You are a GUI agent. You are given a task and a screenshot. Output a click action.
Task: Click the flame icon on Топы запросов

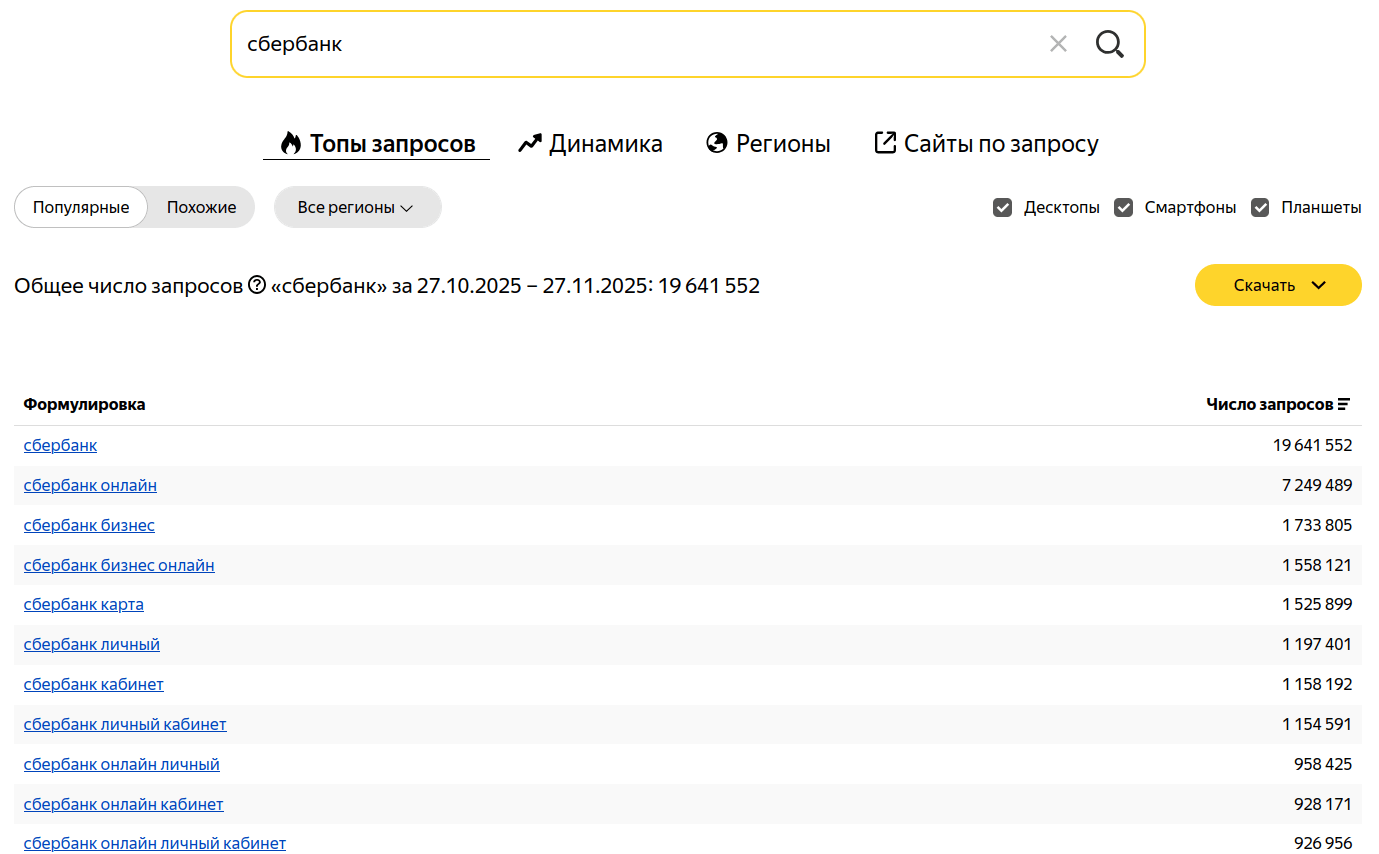(x=291, y=143)
